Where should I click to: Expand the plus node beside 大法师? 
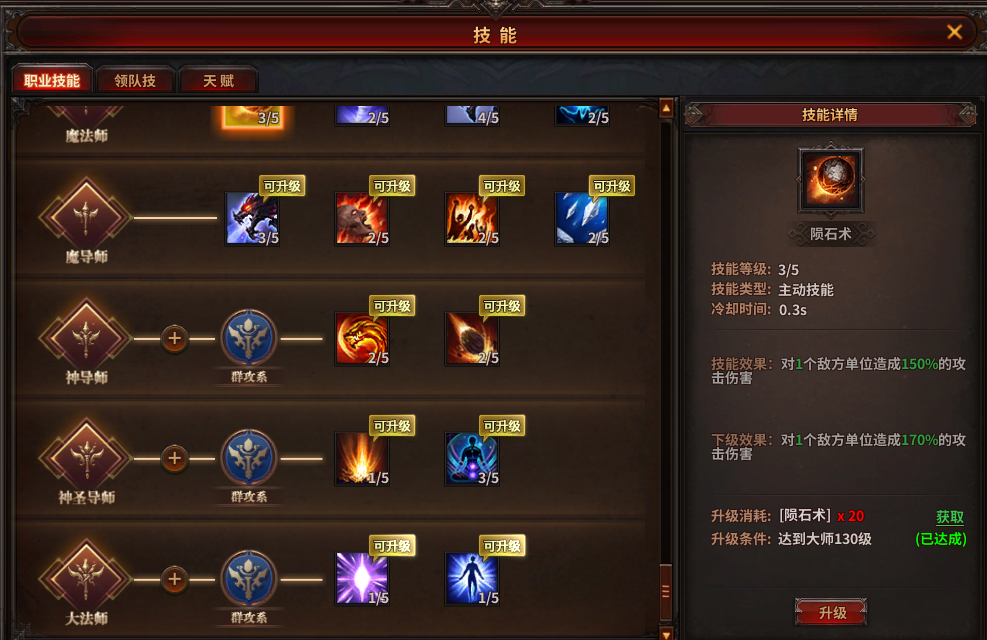pos(174,579)
